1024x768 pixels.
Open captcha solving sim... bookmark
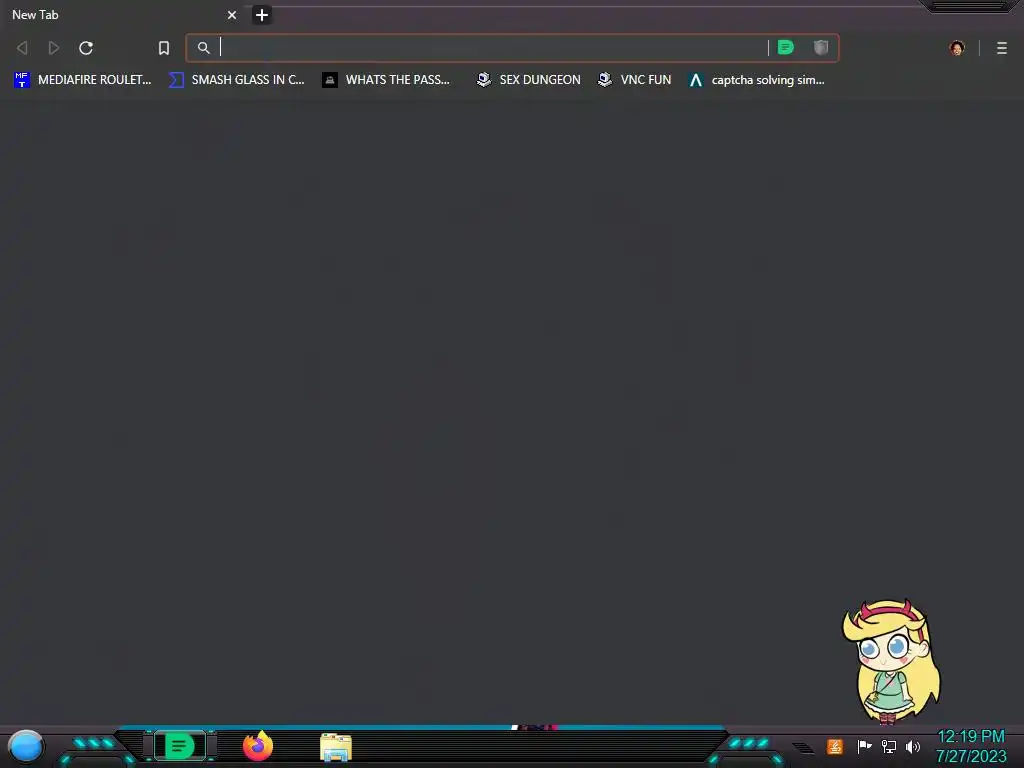tap(757, 80)
